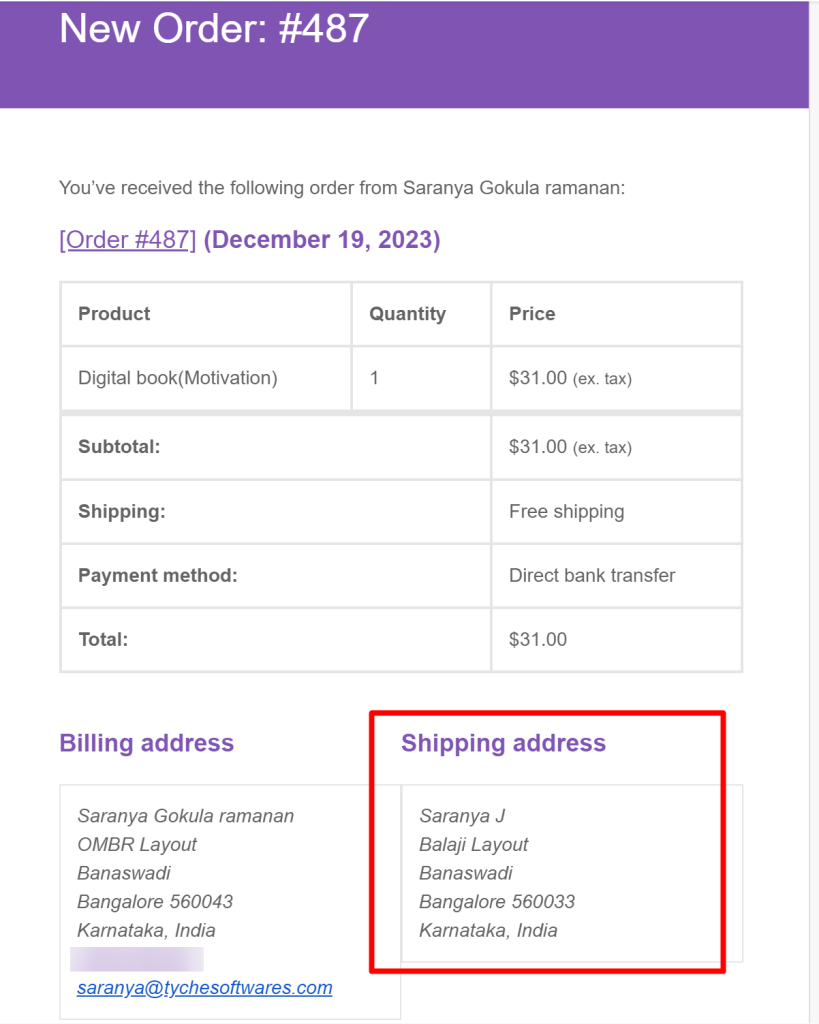
Task: Open the Order #487 link
Action: (x=127, y=240)
